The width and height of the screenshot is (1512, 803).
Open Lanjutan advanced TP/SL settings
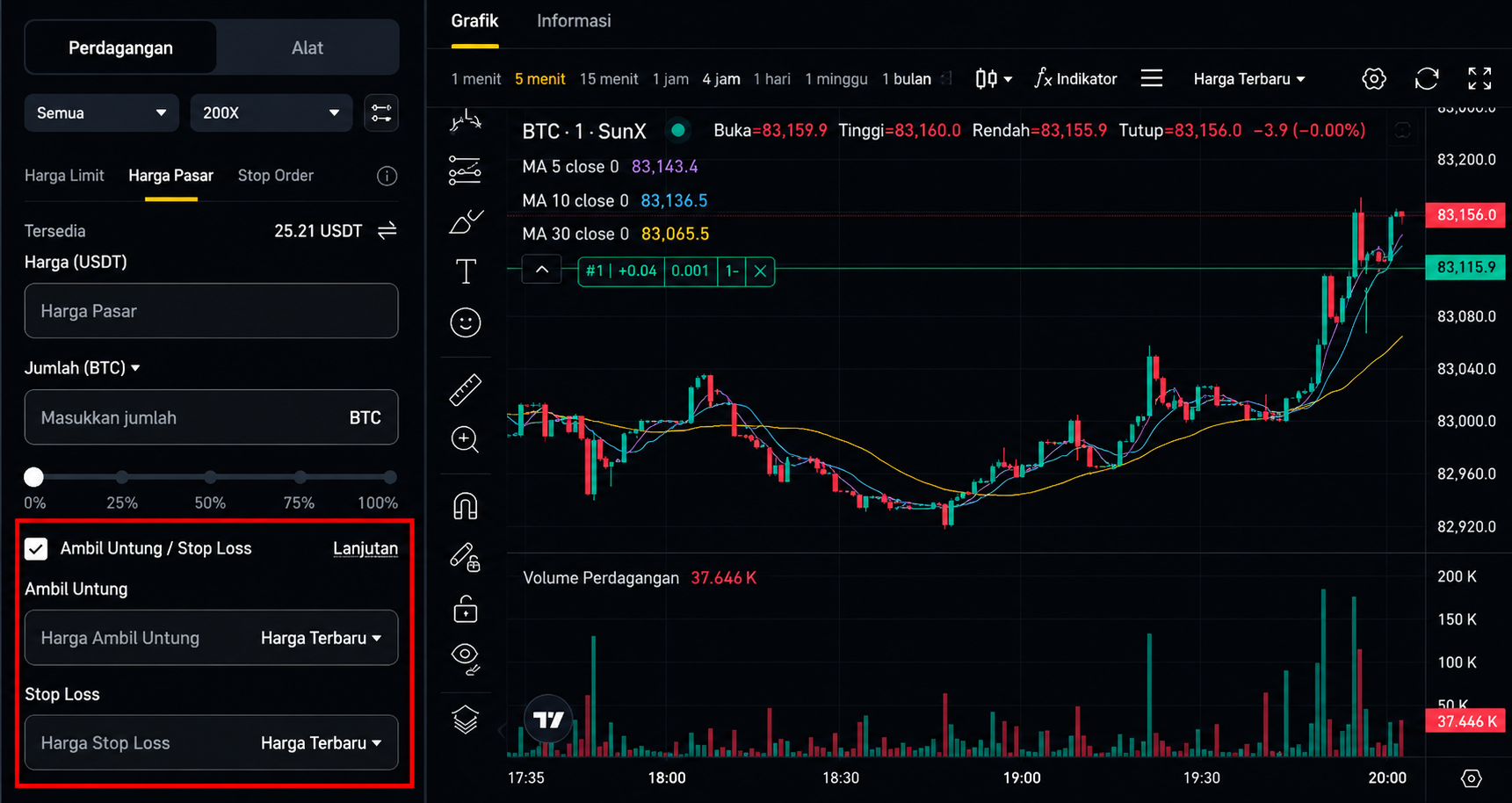[365, 549]
